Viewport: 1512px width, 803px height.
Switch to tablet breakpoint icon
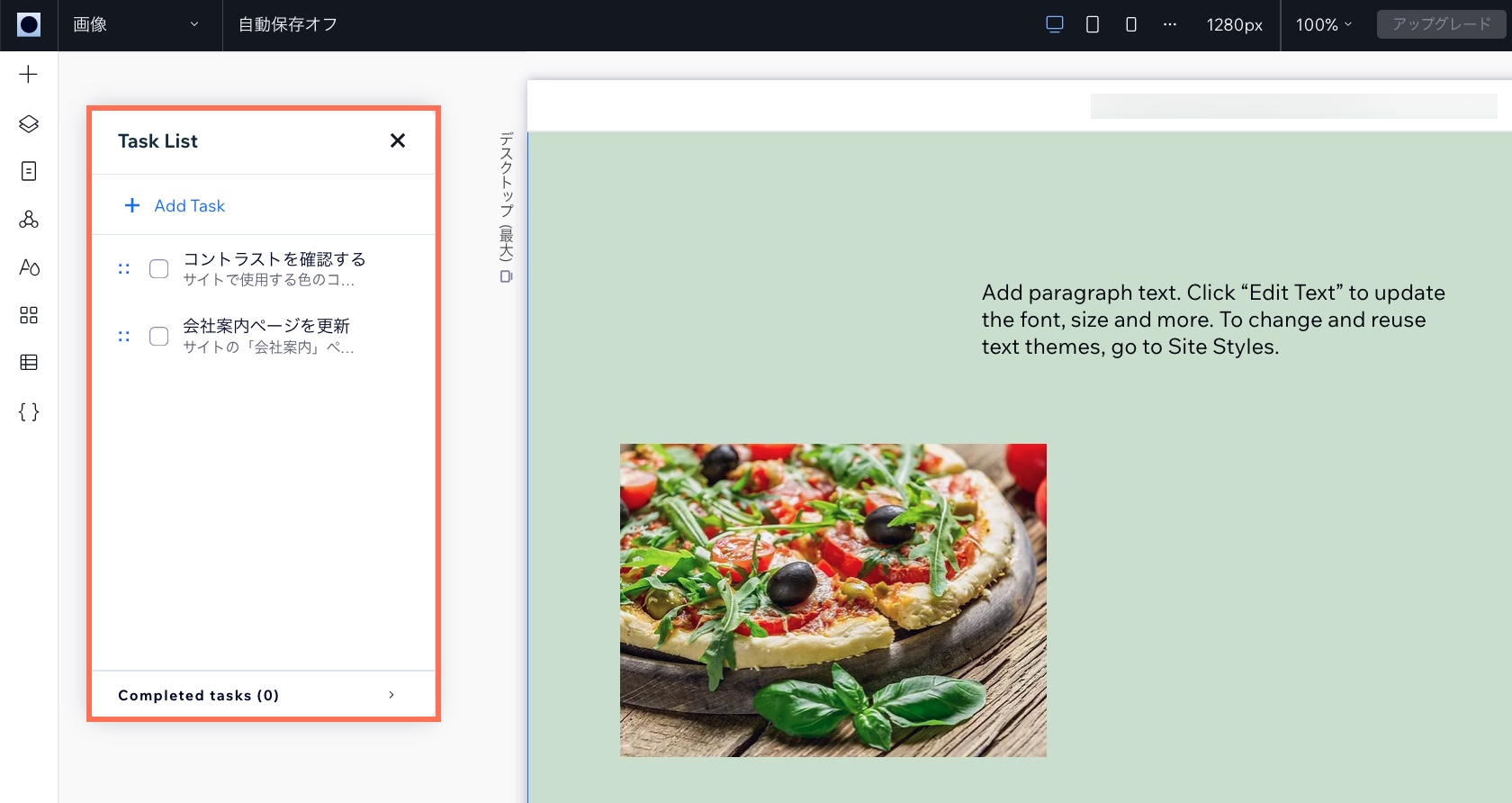1093,24
